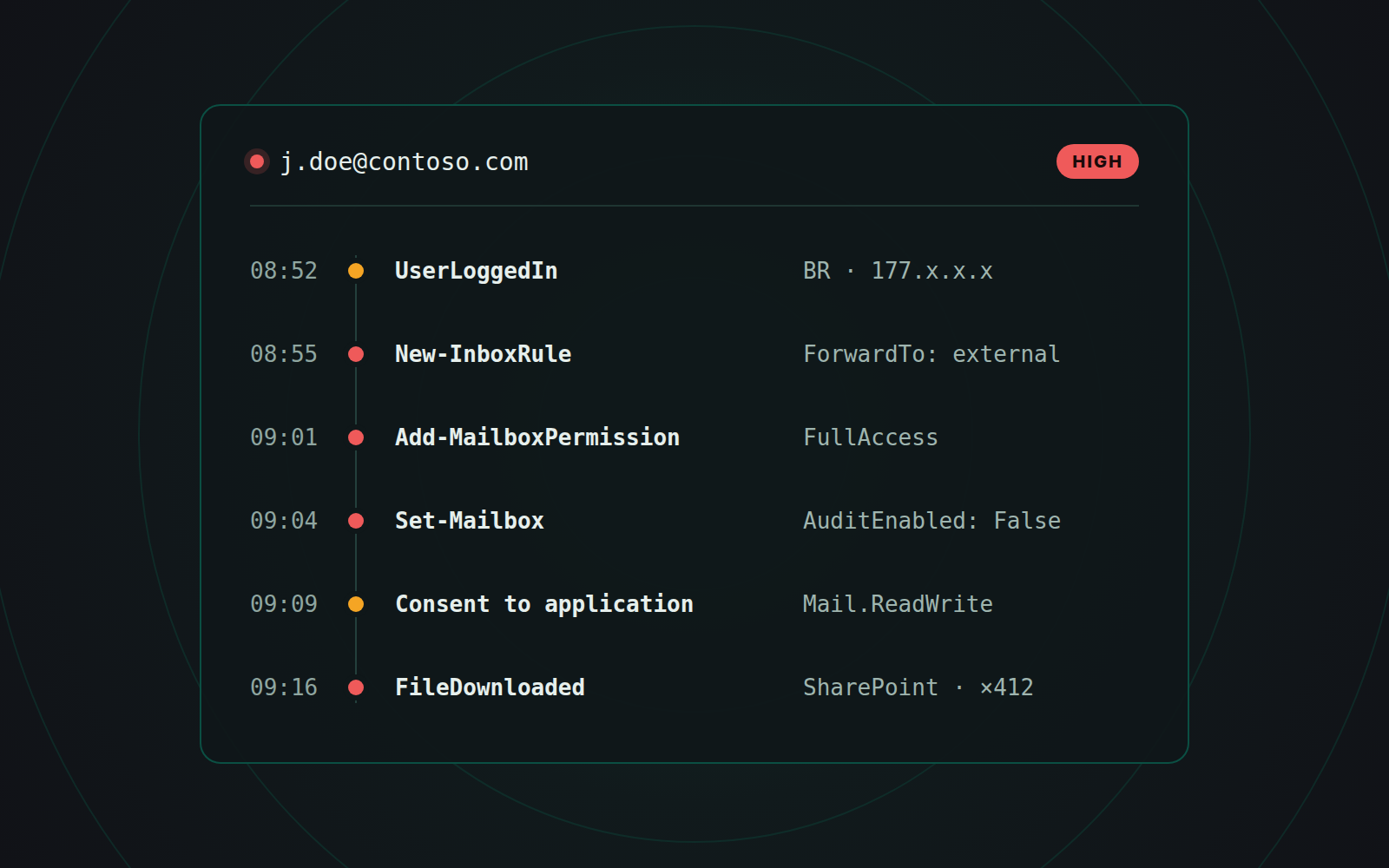Image resolution: width=1389 pixels, height=868 pixels.
Task: Open the Set-Mailbox event
Action: point(470,521)
